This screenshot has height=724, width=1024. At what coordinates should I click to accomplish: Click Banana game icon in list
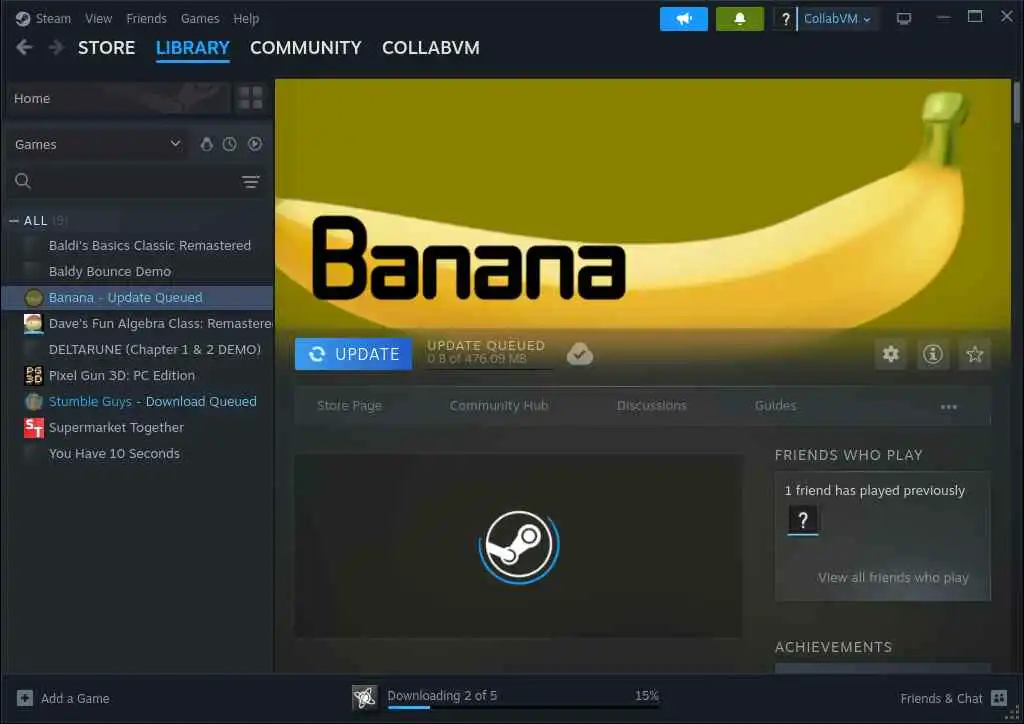[x=33, y=298]
